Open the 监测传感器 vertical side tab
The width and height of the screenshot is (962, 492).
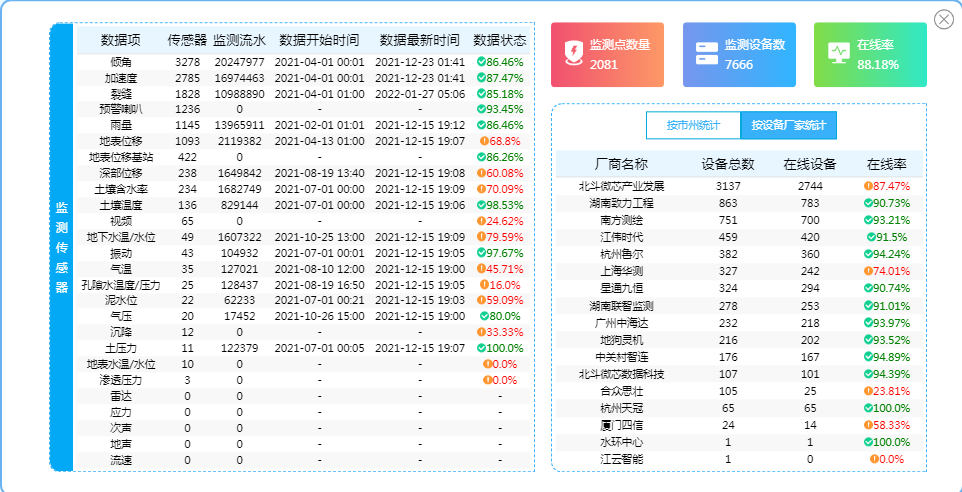[62, 246]
